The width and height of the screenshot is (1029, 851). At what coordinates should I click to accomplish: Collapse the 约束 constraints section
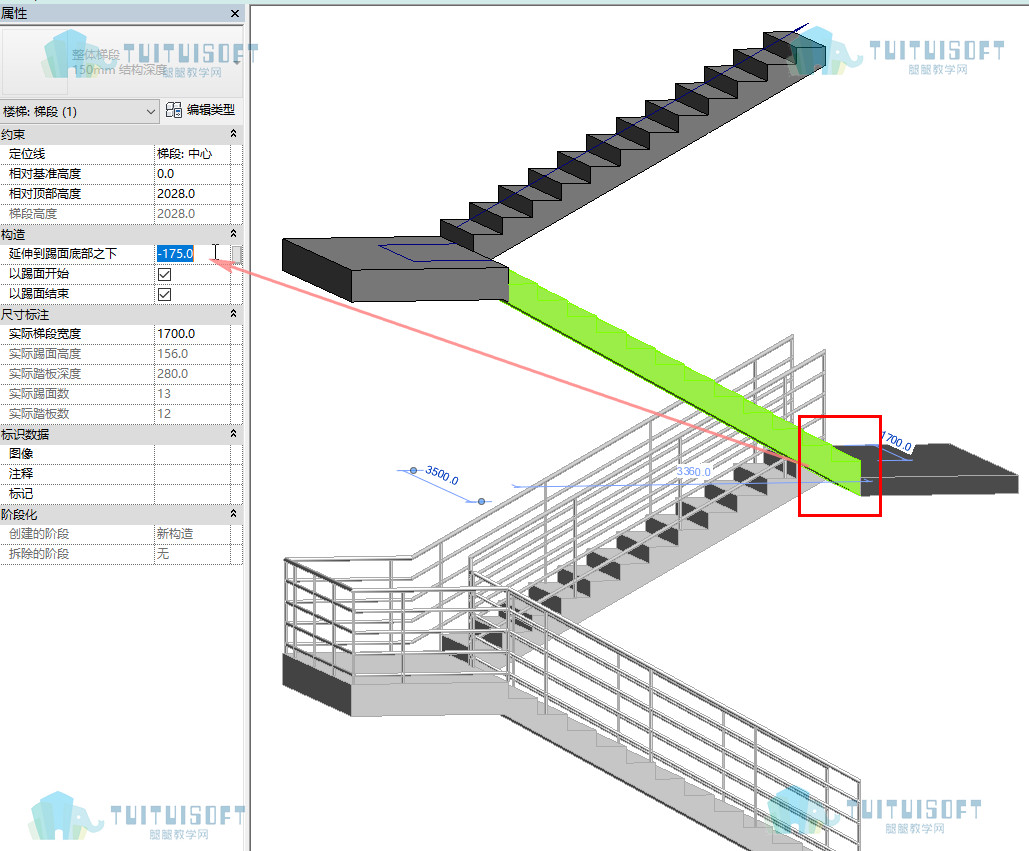pyautogui.click(x=233, y=134)
